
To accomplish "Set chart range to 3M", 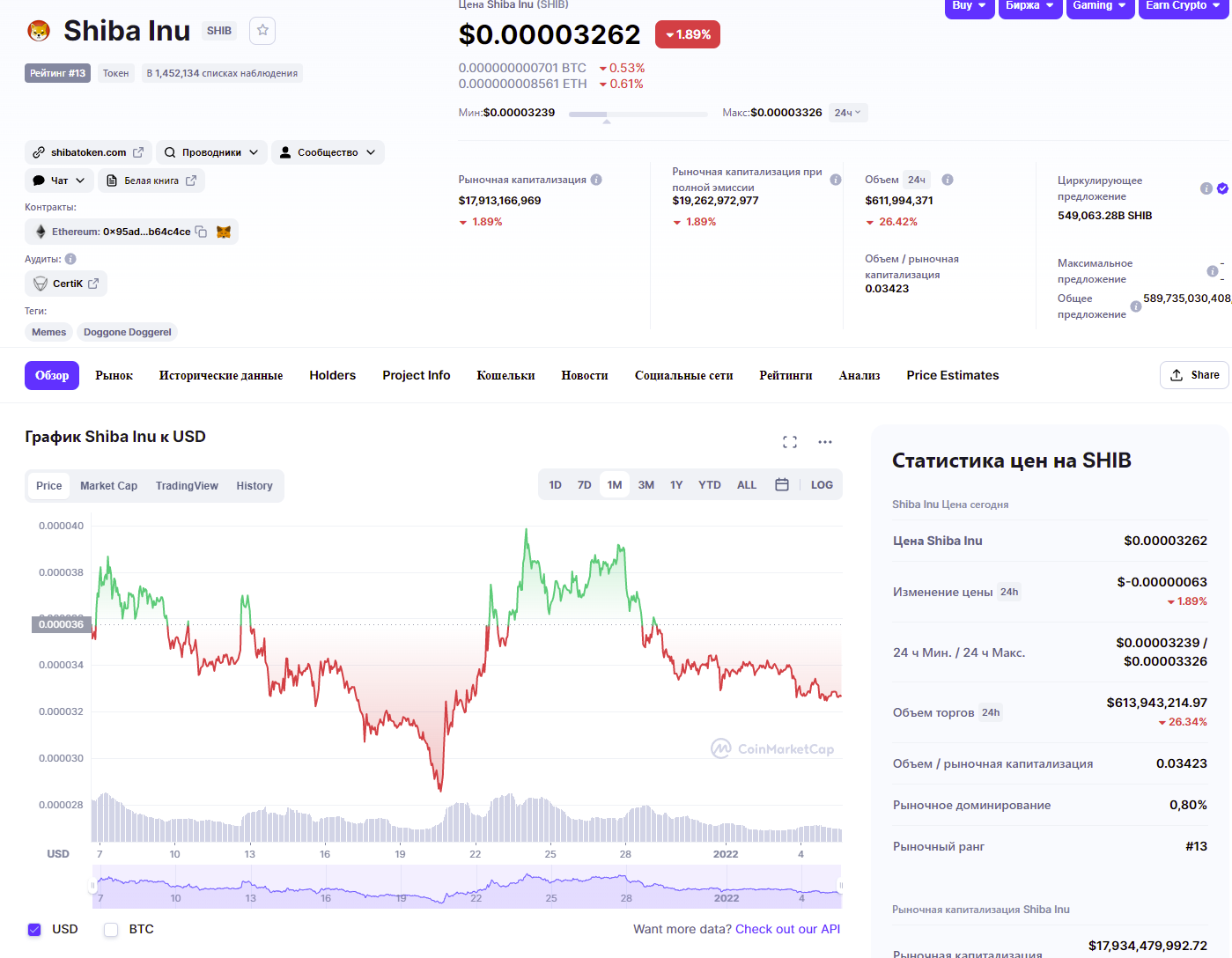I will 646,485.
